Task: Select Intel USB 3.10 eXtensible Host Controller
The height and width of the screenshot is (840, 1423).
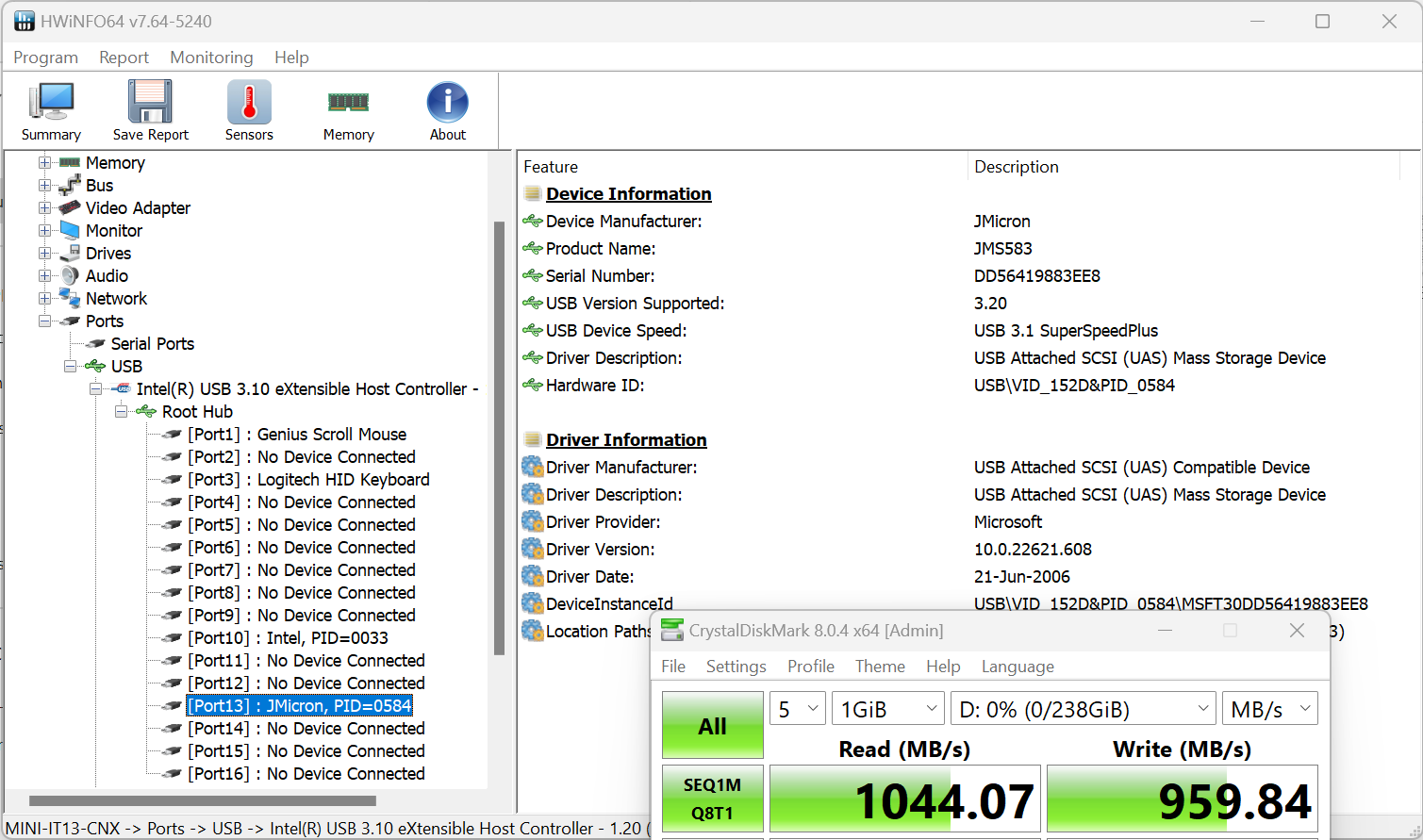Action: point(307,389)
